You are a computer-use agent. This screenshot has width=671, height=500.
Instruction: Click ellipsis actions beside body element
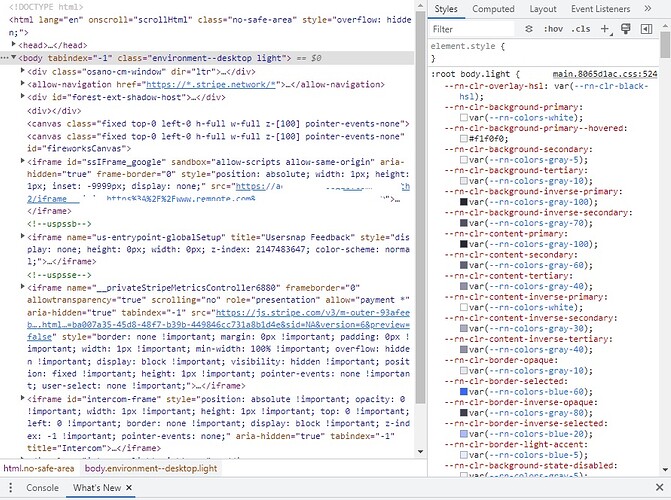tap(4, 58)
